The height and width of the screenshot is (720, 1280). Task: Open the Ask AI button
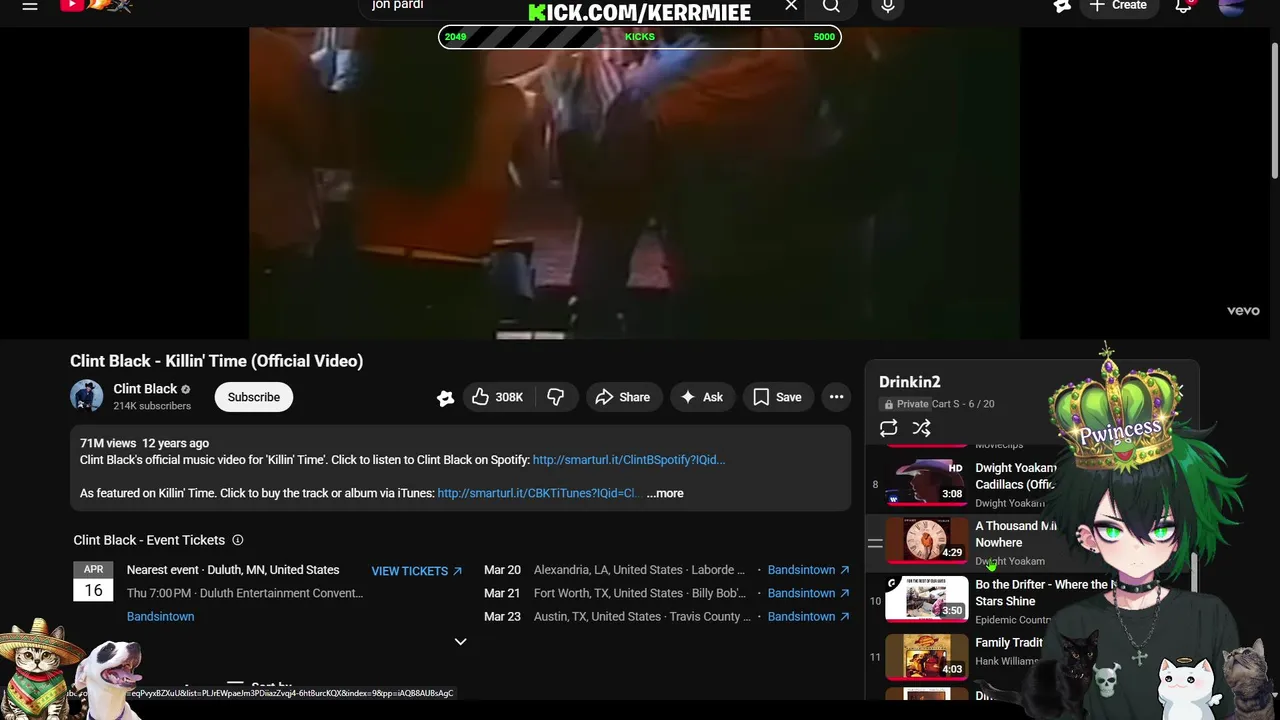pyautogui.click(x=702, y=397)
